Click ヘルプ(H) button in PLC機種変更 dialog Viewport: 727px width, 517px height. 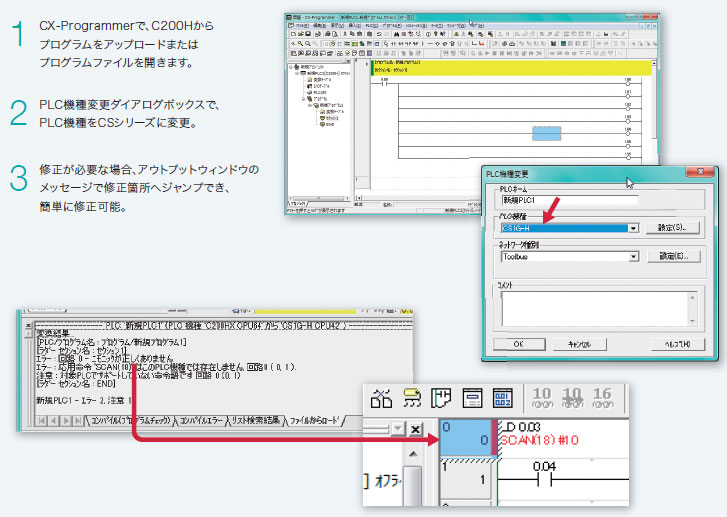click(x=677, y=344)
